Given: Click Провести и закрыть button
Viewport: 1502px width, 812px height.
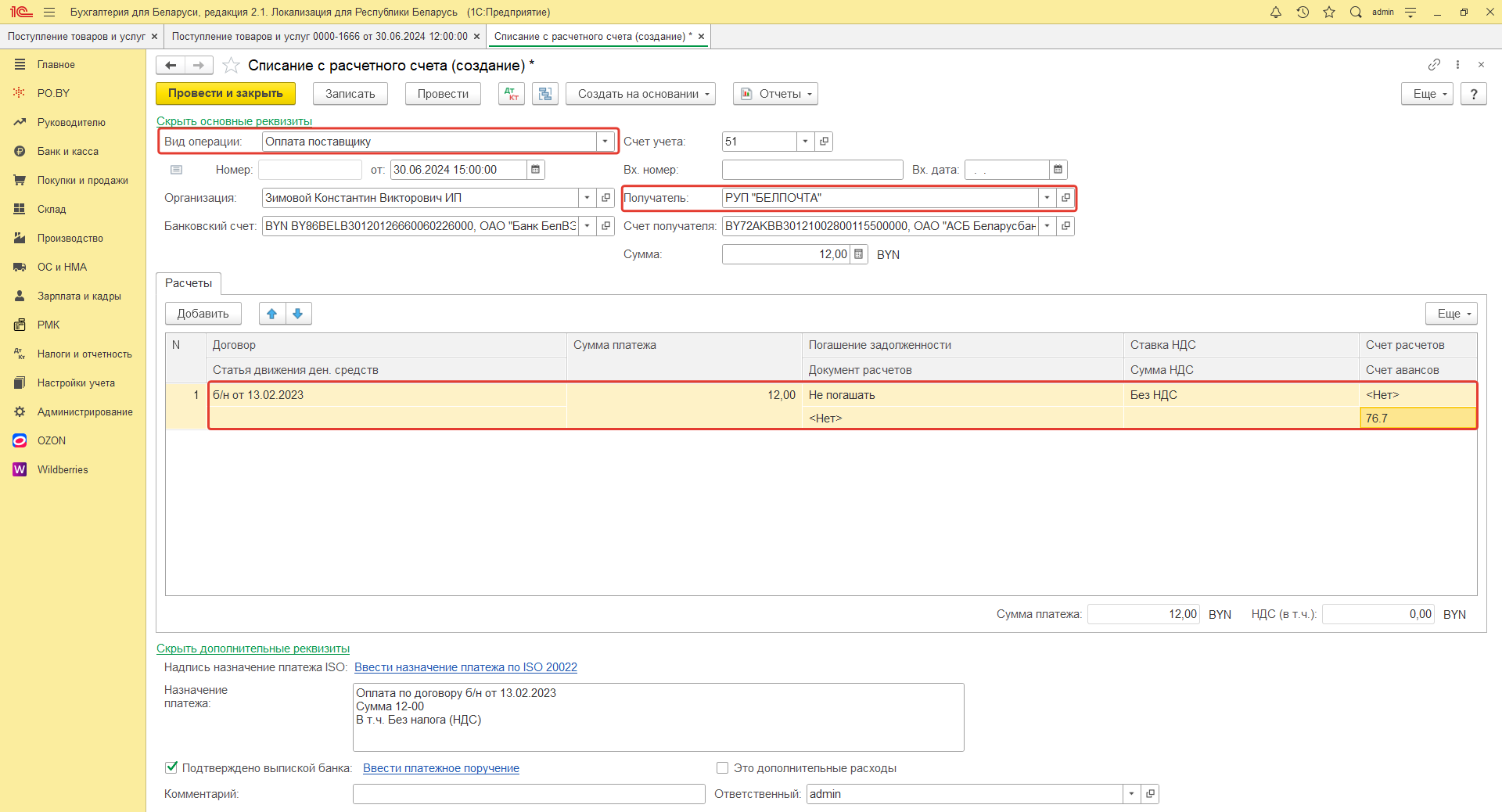Looking at the screenshot, I should click(x=225, y=94).
